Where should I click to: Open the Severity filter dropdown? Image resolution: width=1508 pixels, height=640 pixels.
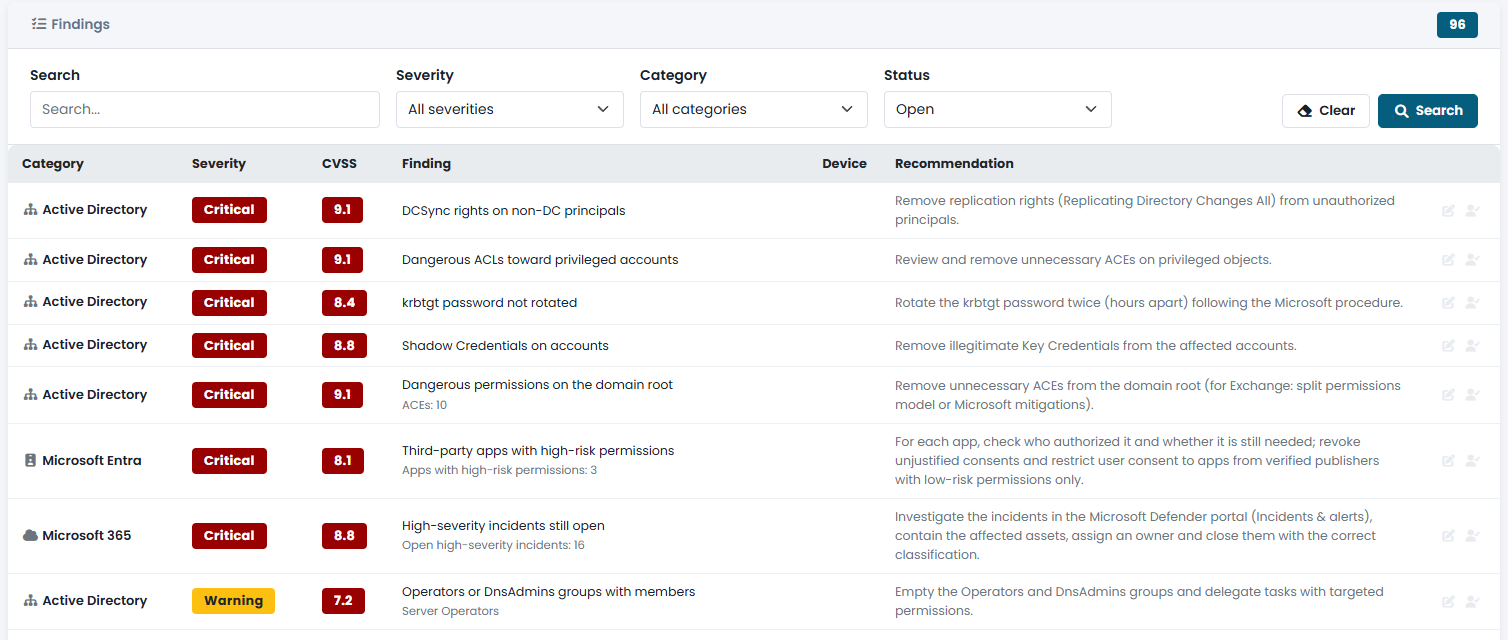(510, 110)
